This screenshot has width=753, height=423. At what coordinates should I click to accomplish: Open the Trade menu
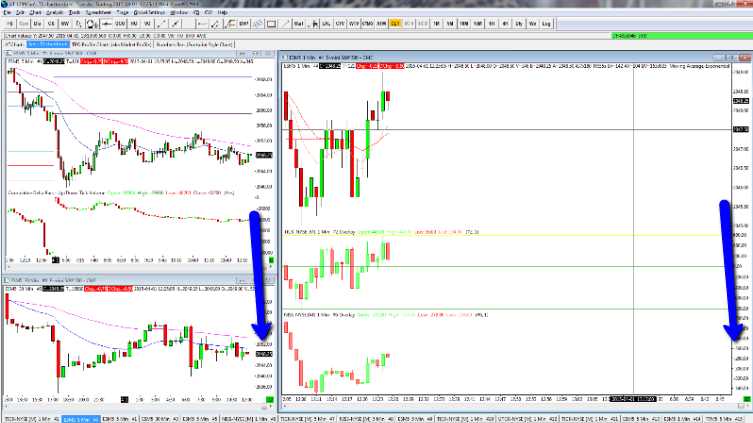(122, 12)
